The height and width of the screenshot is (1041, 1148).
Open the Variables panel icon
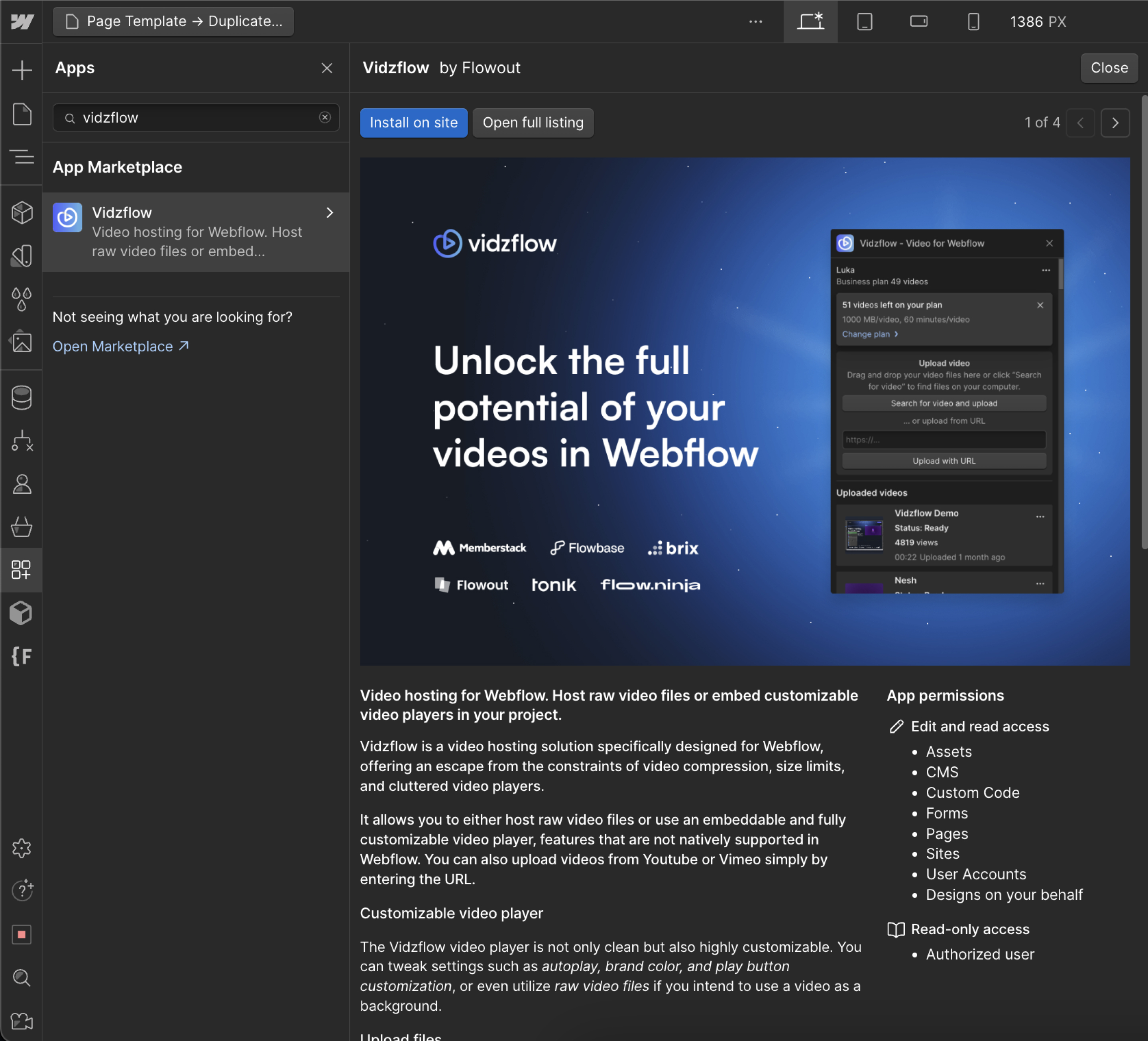coord(22,256)
